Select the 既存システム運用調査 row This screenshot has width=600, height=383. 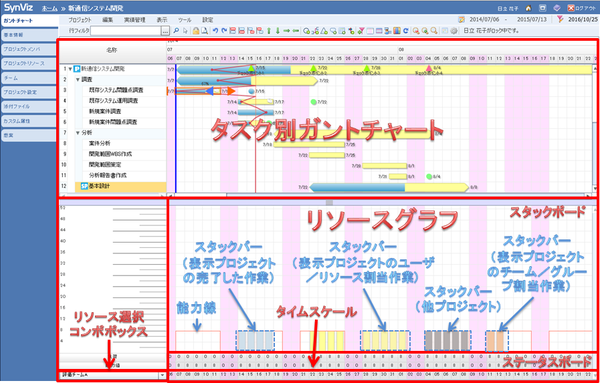point(113,101)
